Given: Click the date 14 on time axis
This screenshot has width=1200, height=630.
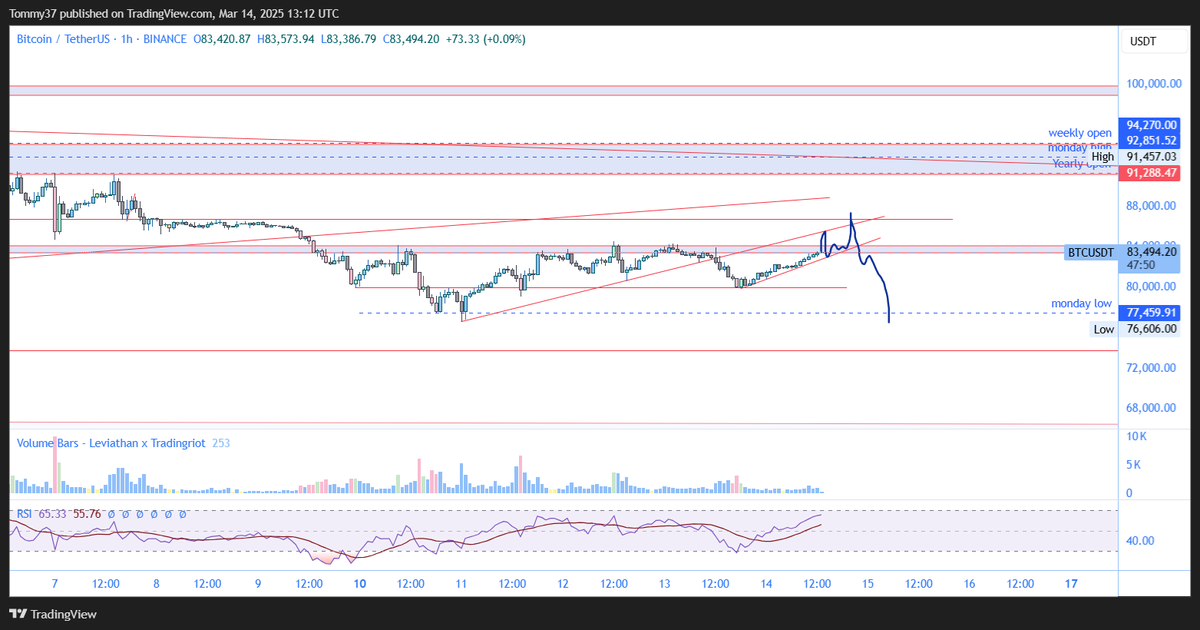Looking at the screenshot, I should 766,584.
